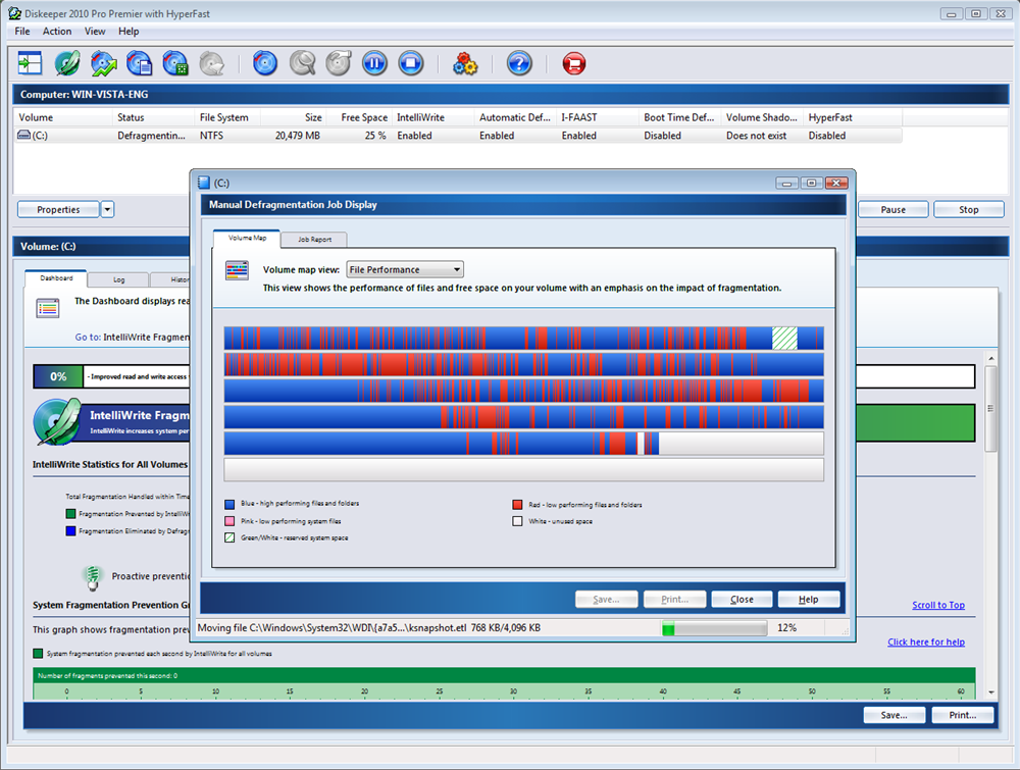This screenshot has width=1020, height=770.
Task: Open the colorful gears settings icon
Action: click(x=465, y=63)
